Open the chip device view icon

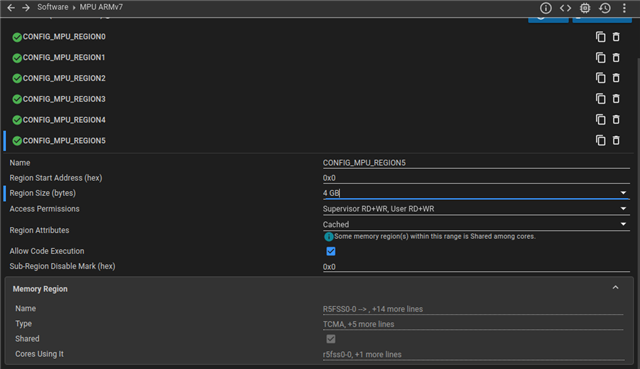(x=585, y=8)
